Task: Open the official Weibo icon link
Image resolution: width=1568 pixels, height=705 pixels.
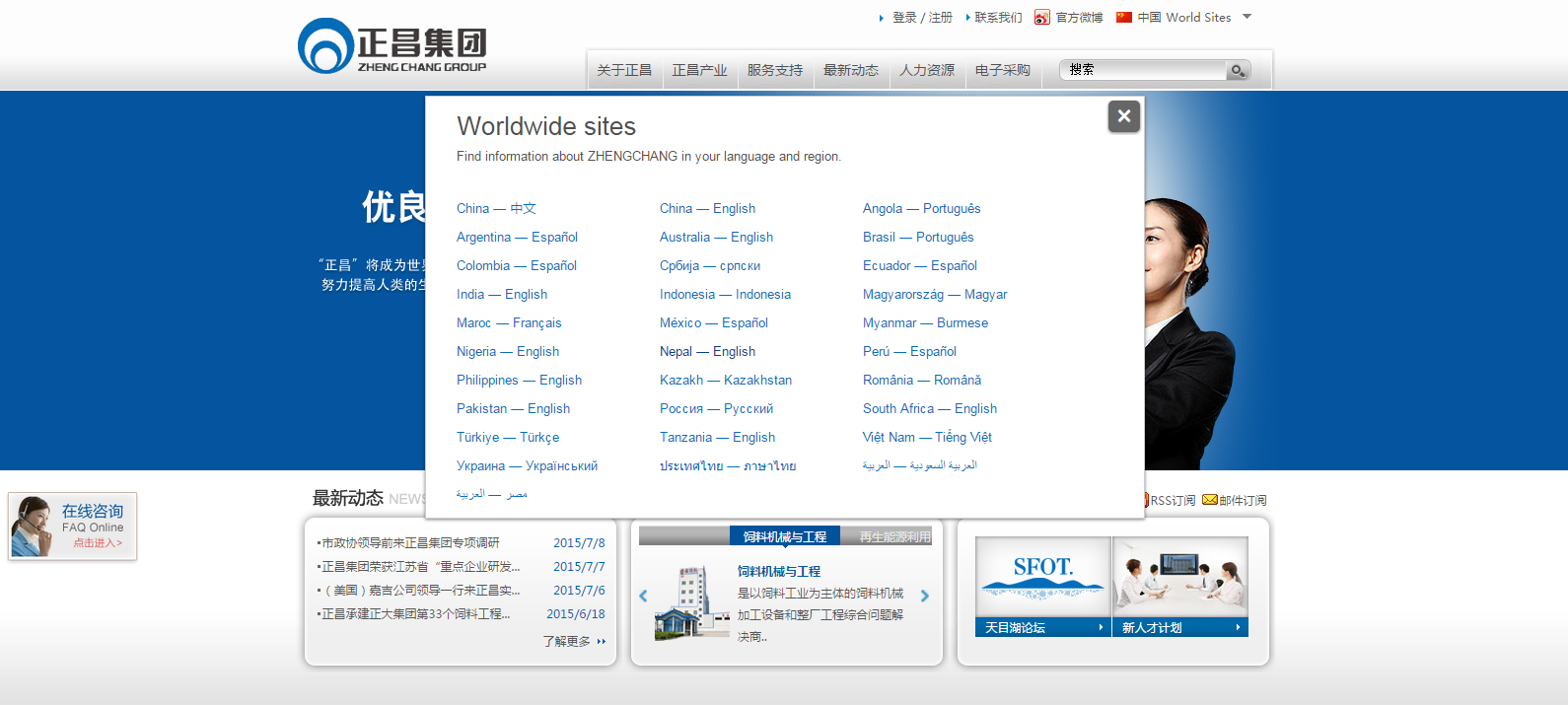Action: pos(1042,18)
